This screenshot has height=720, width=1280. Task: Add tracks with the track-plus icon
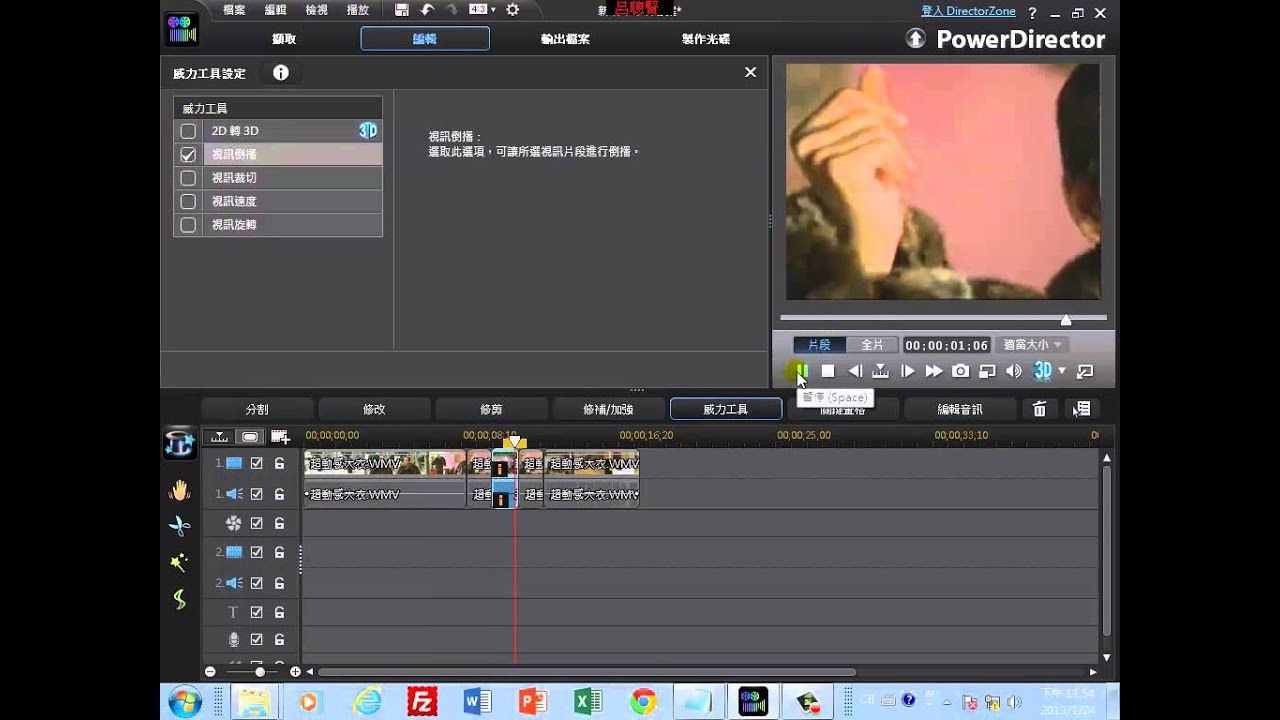click(x=279, y=436)
